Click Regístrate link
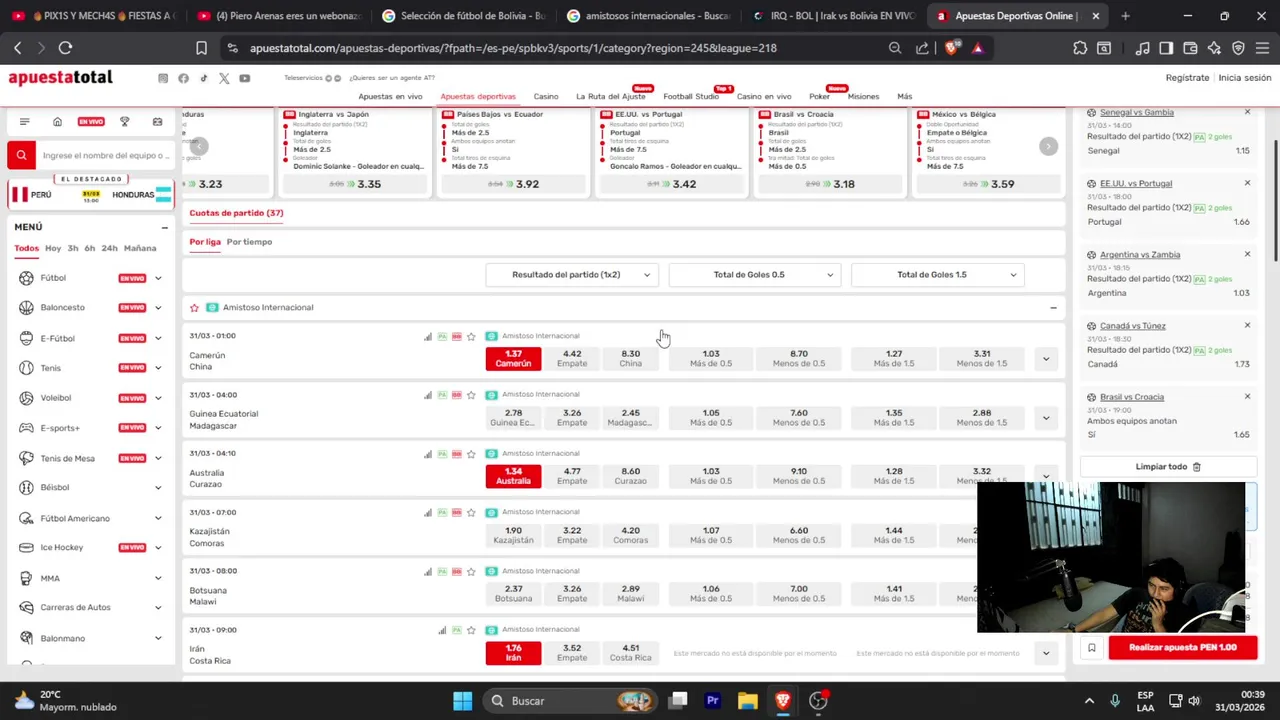 (1187, 78)
